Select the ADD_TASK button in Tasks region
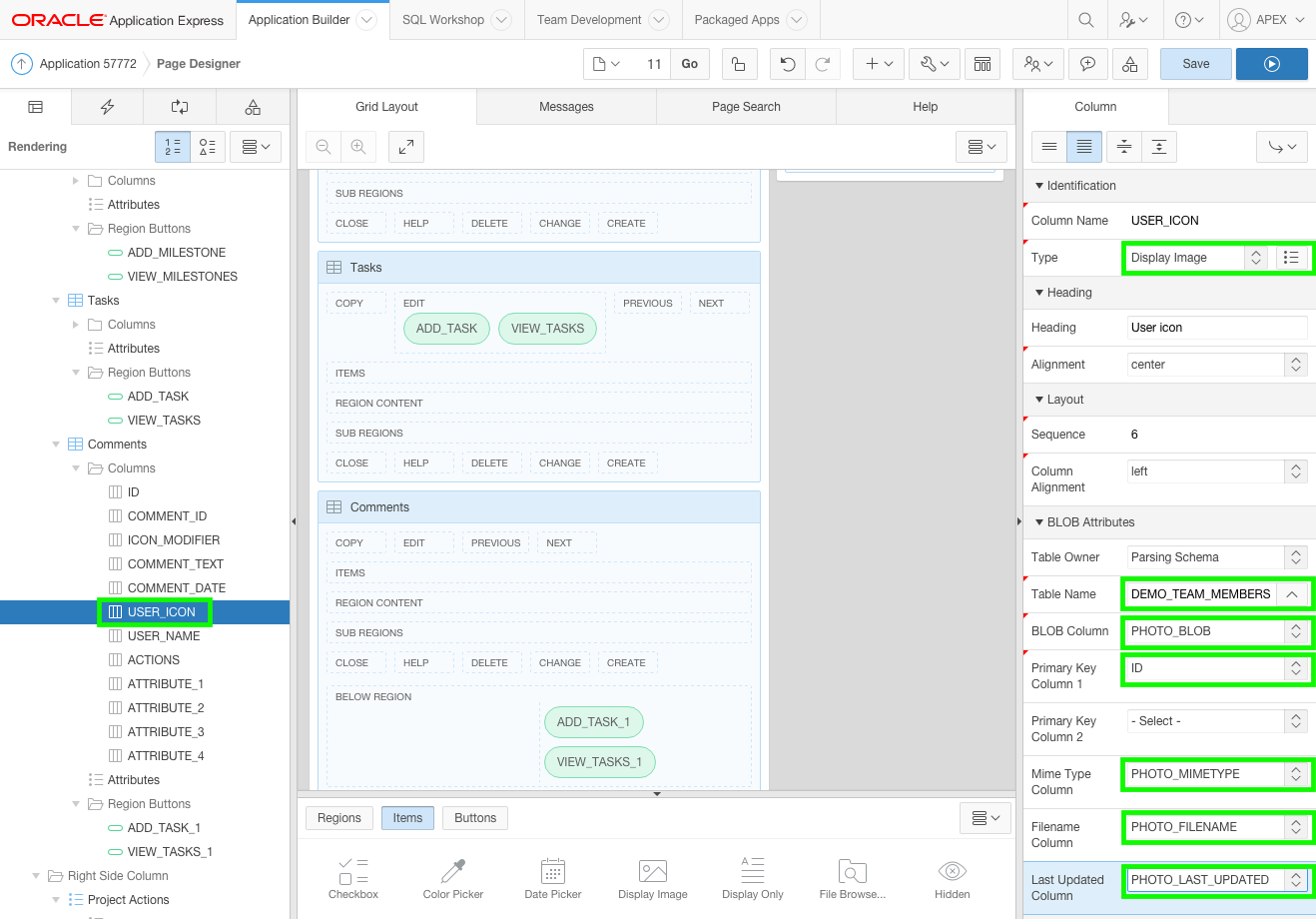 (x=446, y=329)
